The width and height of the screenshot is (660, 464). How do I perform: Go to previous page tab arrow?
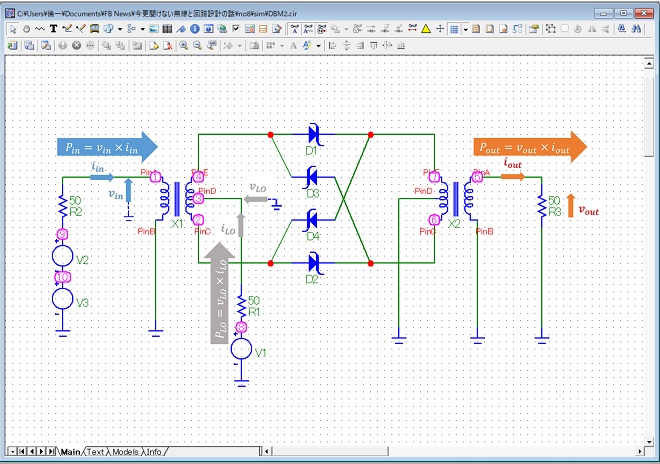pyautogui.click(x=32, y=451)
